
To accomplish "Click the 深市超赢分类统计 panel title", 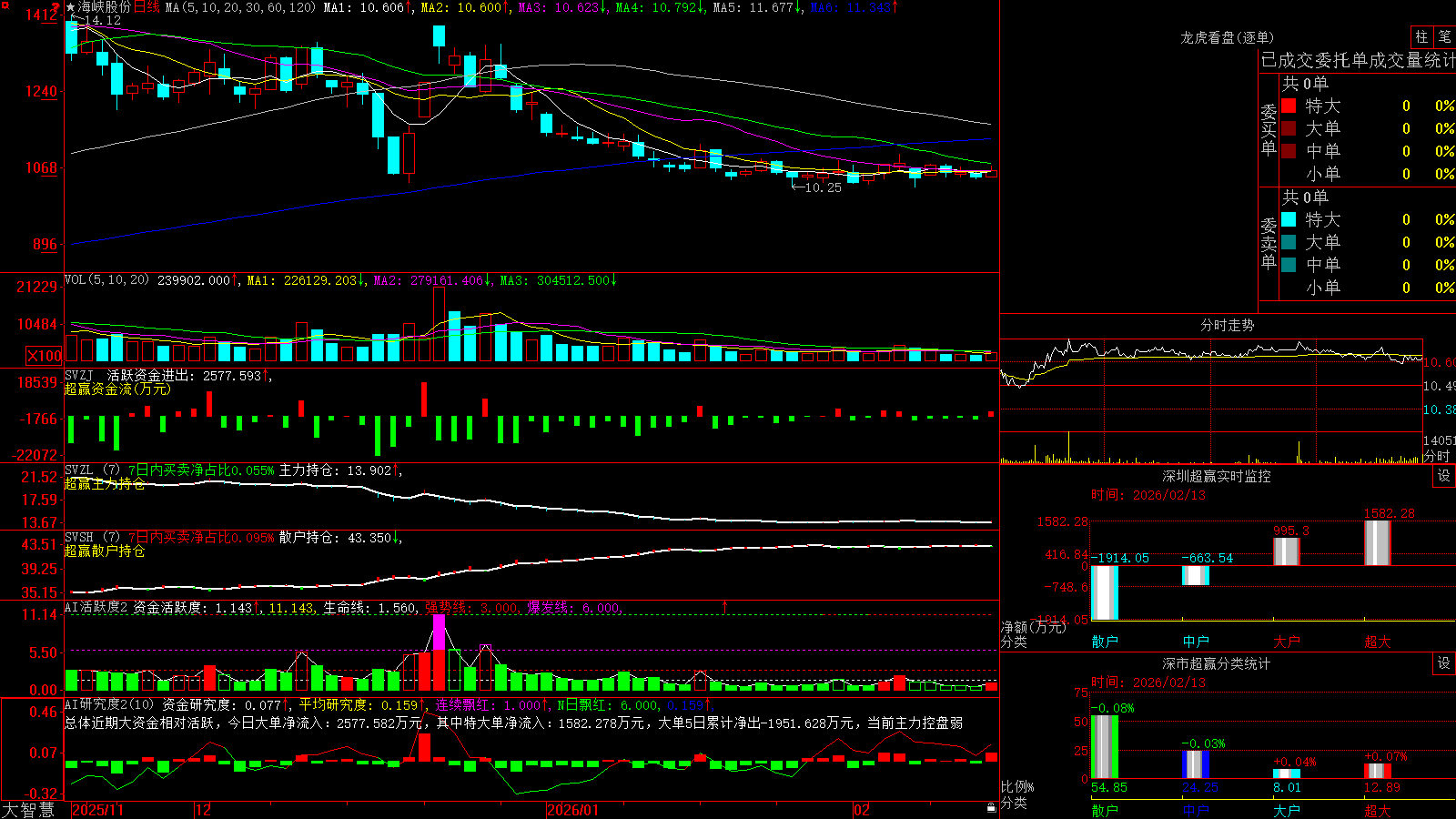I will point(1217,663).
